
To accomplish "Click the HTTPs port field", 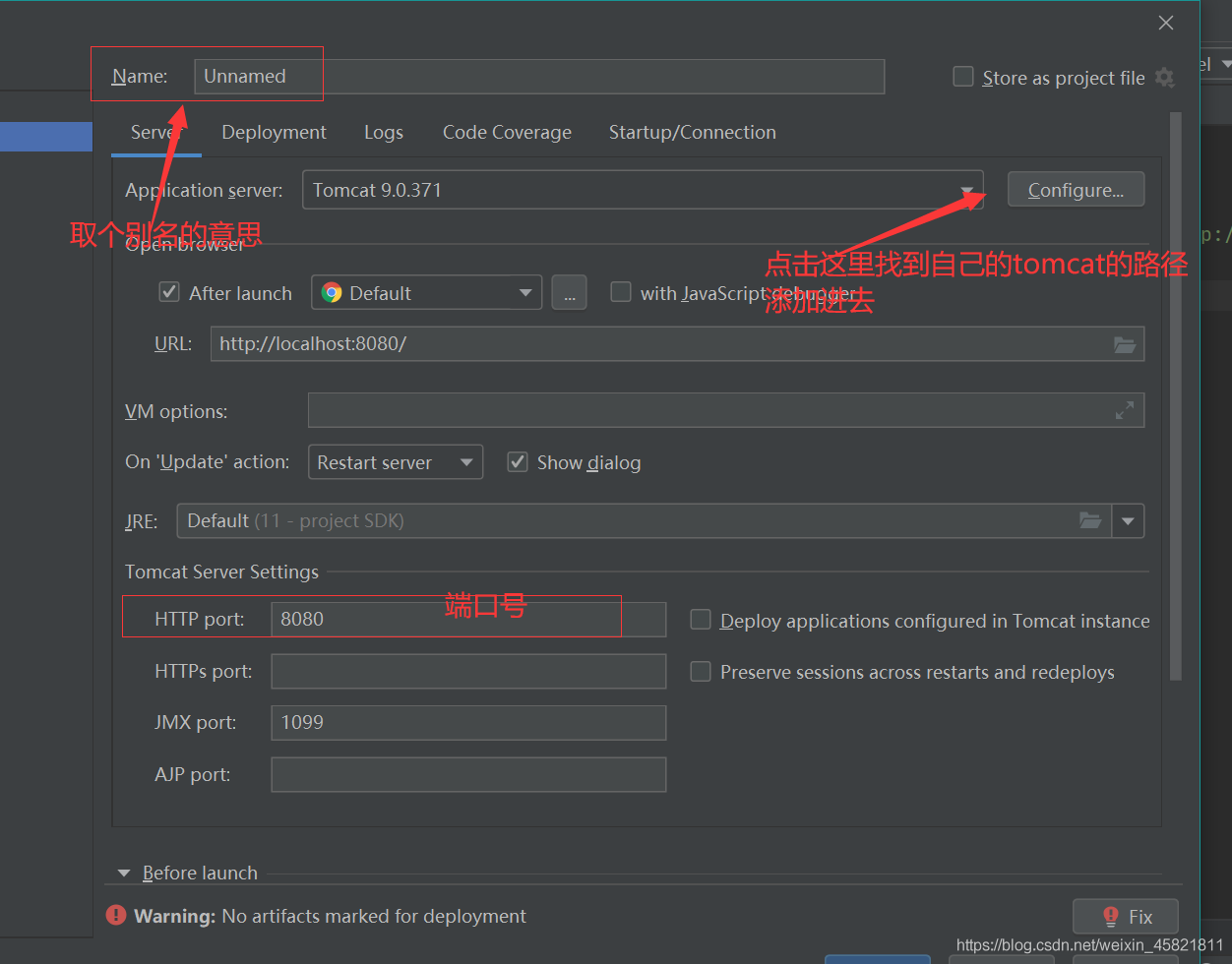I will (x=468, y=671).
